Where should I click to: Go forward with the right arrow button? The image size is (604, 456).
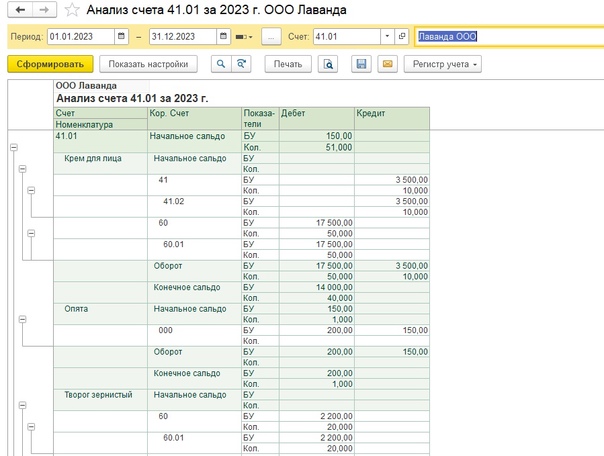[44, 10]
